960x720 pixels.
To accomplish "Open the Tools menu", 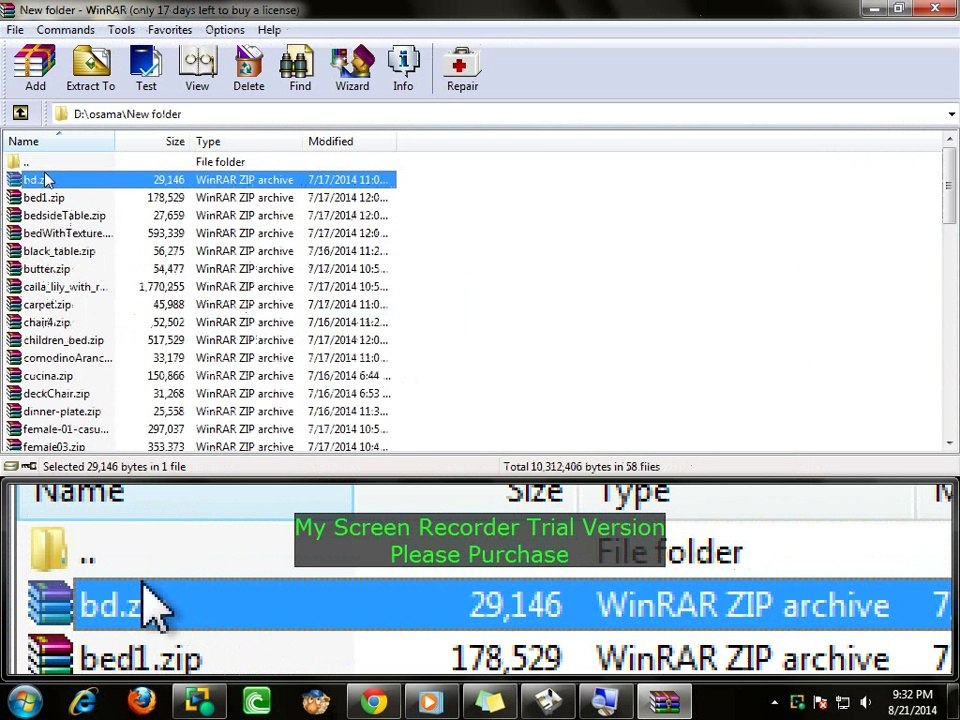I will [x=121, y=29].
